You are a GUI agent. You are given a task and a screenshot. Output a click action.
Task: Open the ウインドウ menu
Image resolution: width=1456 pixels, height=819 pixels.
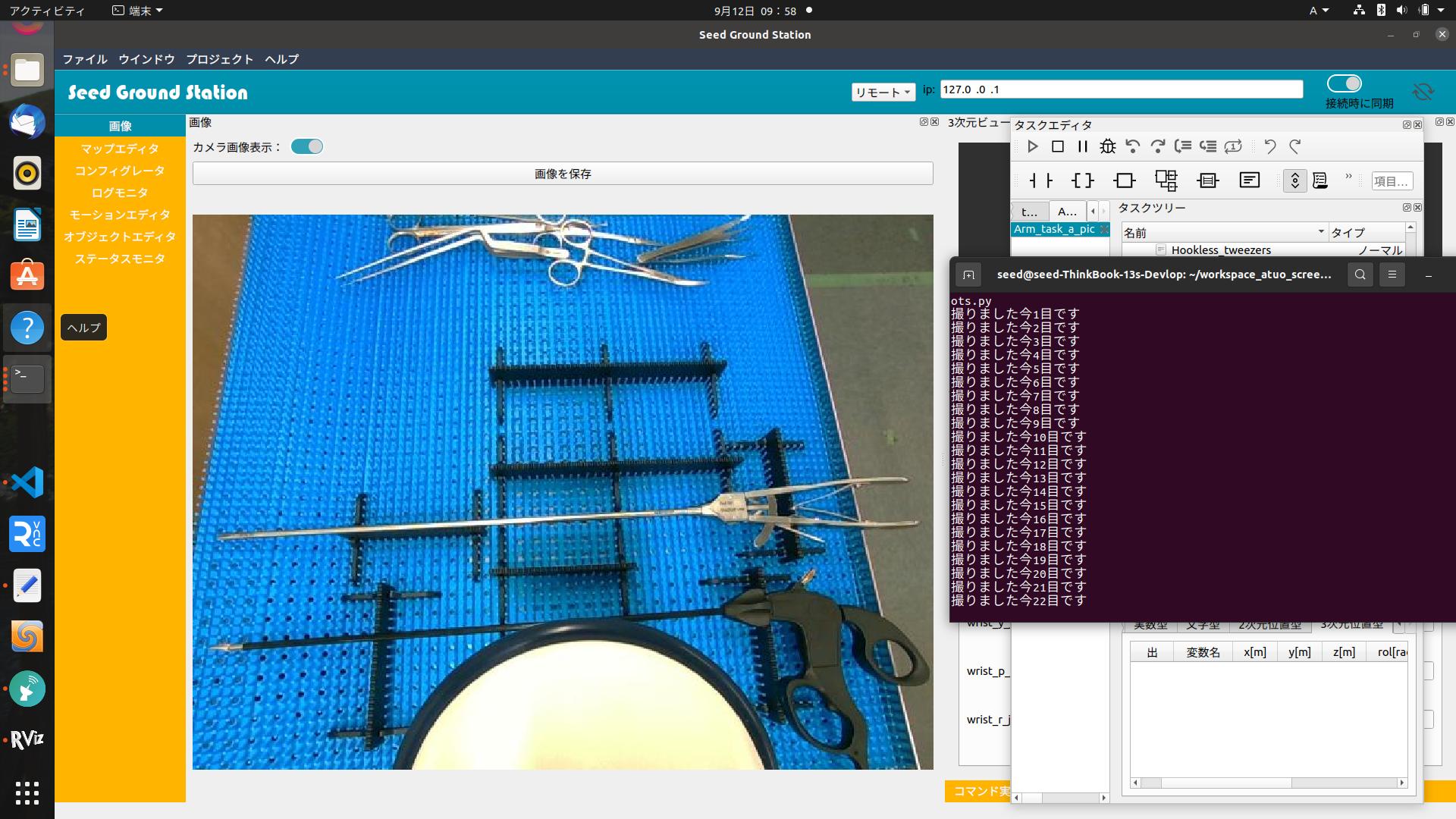(x=146, y=59)
